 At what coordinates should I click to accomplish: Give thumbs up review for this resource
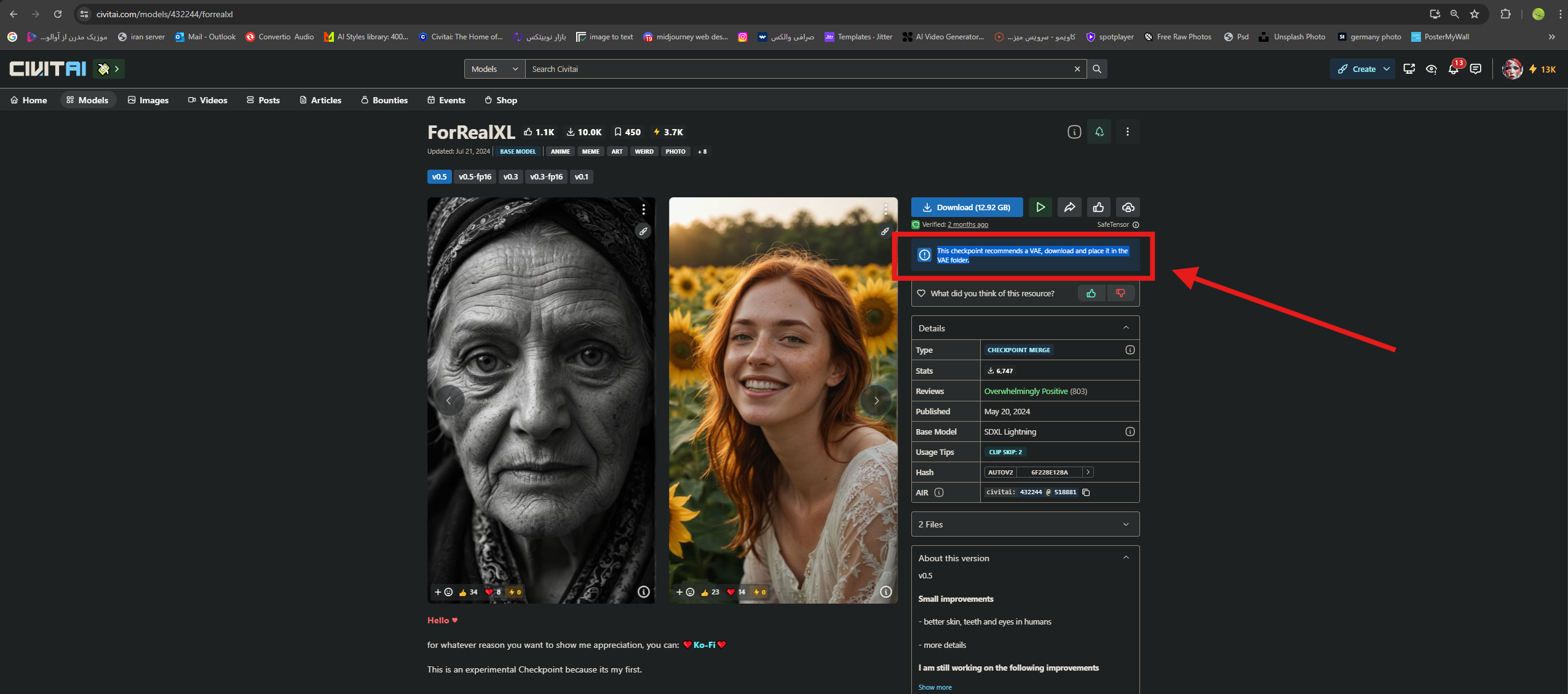click(x=1091, y=293)
